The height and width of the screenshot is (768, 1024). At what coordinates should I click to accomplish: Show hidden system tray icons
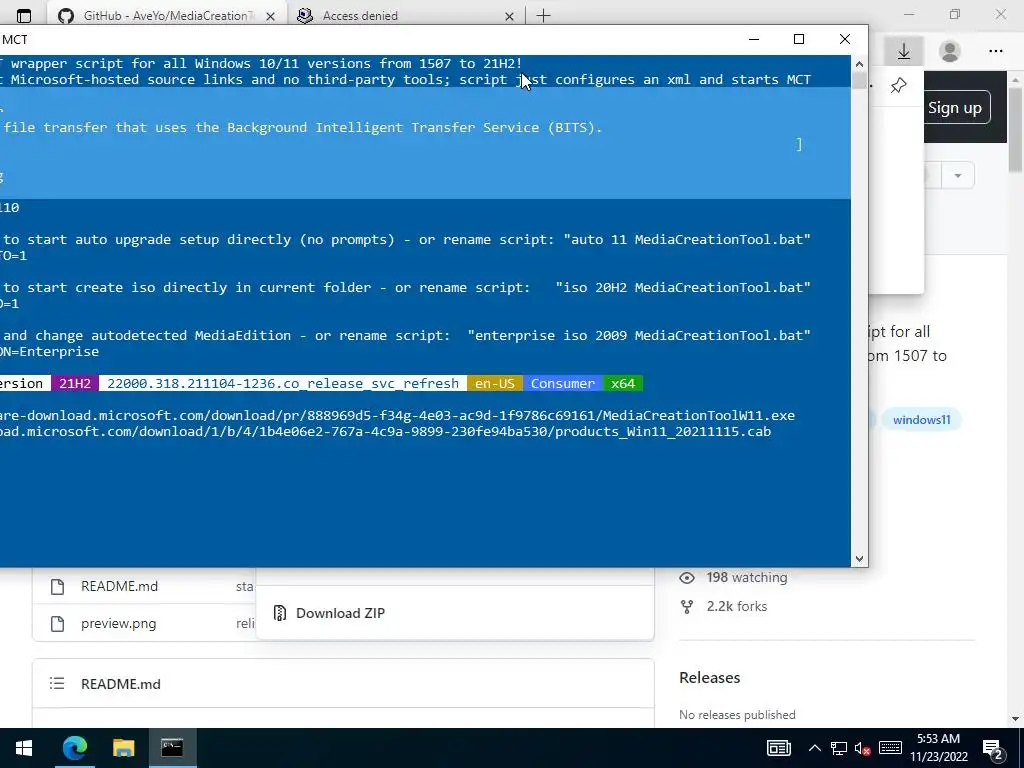[814, 748]
